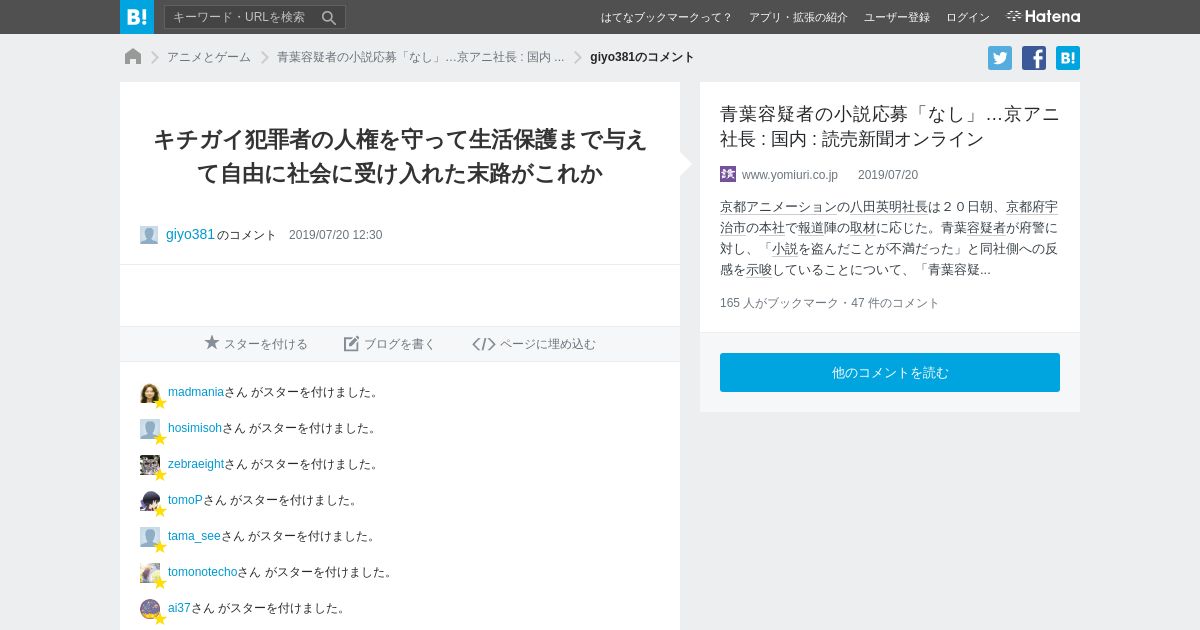Image resolution: width=1200 pixels, height=630 pixels.
Task: Open 京都アニメーション keyword link
Action: (x=778, y=207)
